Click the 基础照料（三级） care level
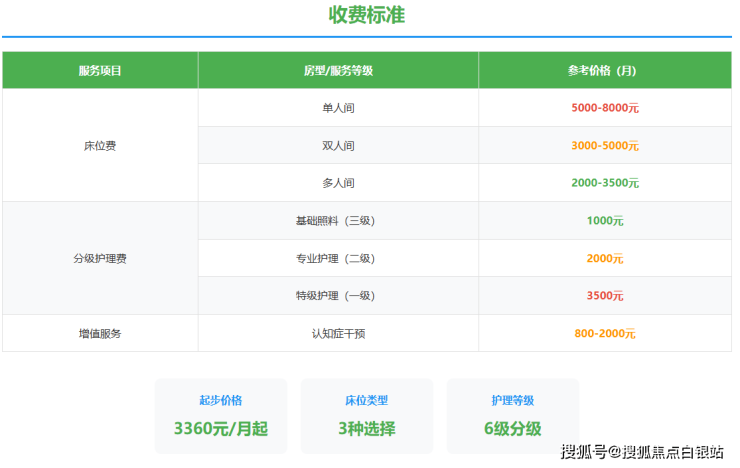Image resolution: width=740 pixels, height=468 pixels. point(338,221)
